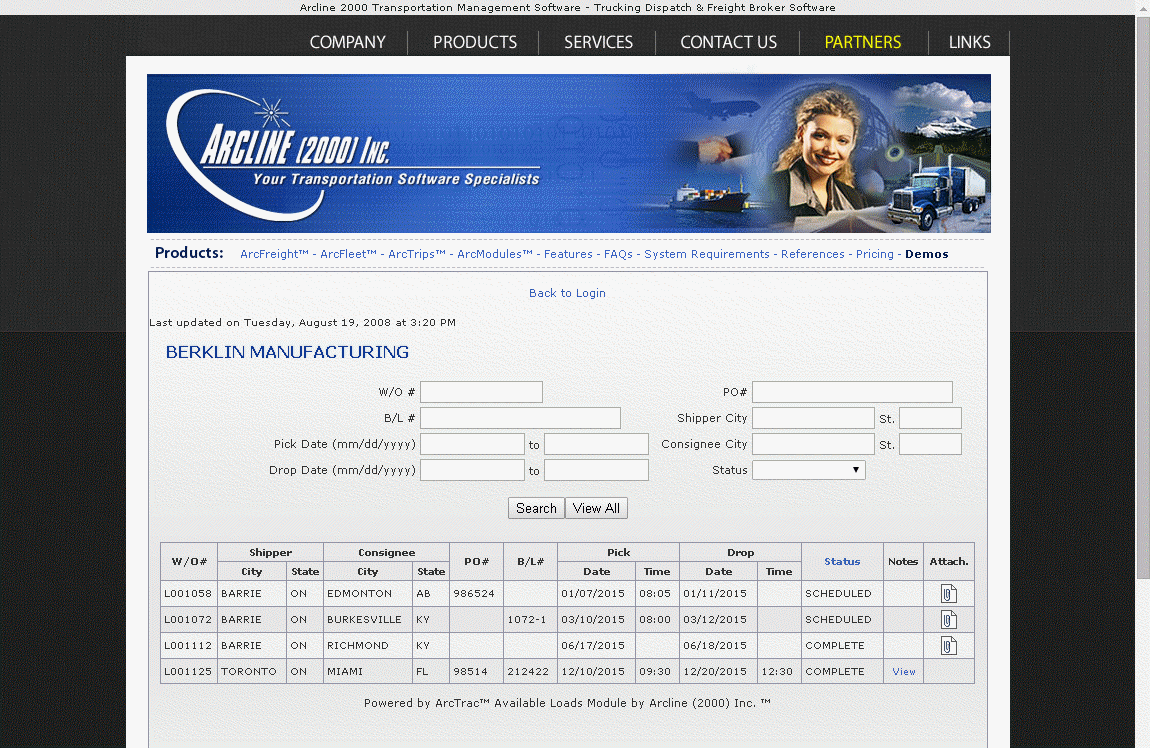Select PO number 98514 cell
Image resolution: width=1150 pixels, height=748 pixels.
click(x=476, y=671)
